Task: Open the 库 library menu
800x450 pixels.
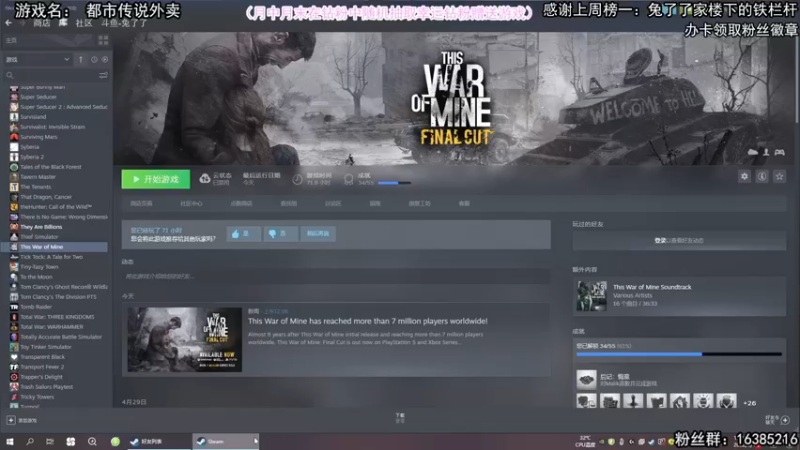Action: [x=63, y=23]
